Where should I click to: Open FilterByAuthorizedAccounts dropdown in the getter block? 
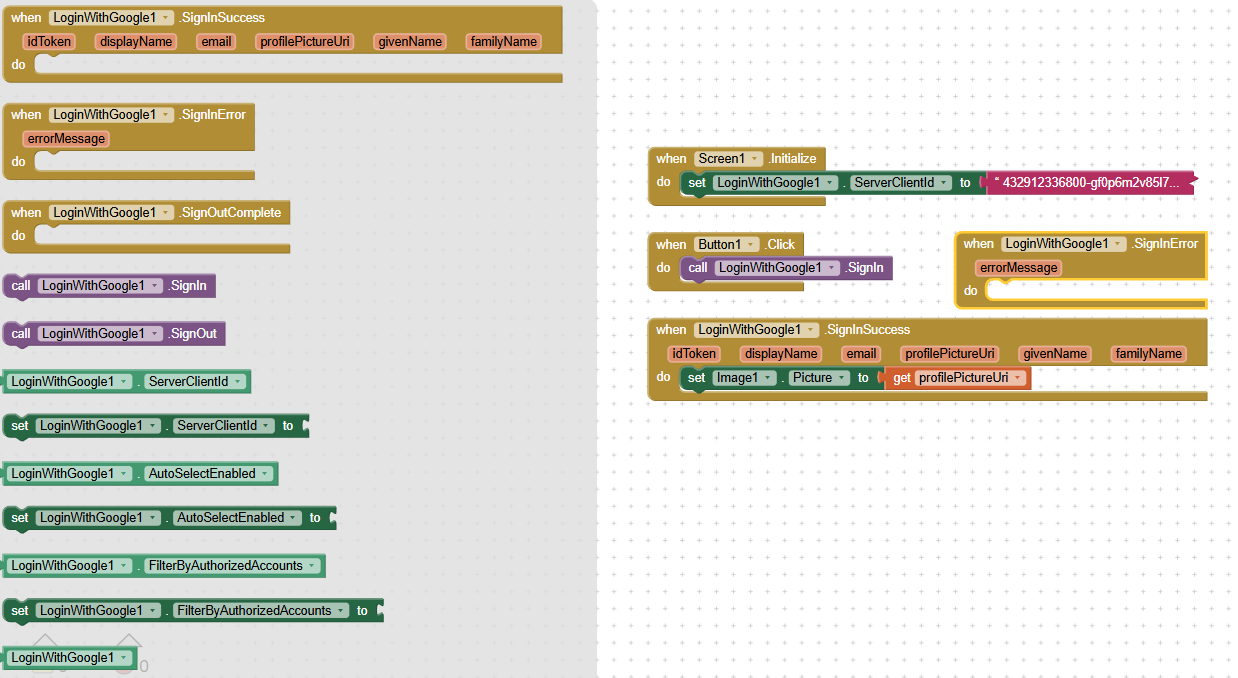tap(312, 566)
